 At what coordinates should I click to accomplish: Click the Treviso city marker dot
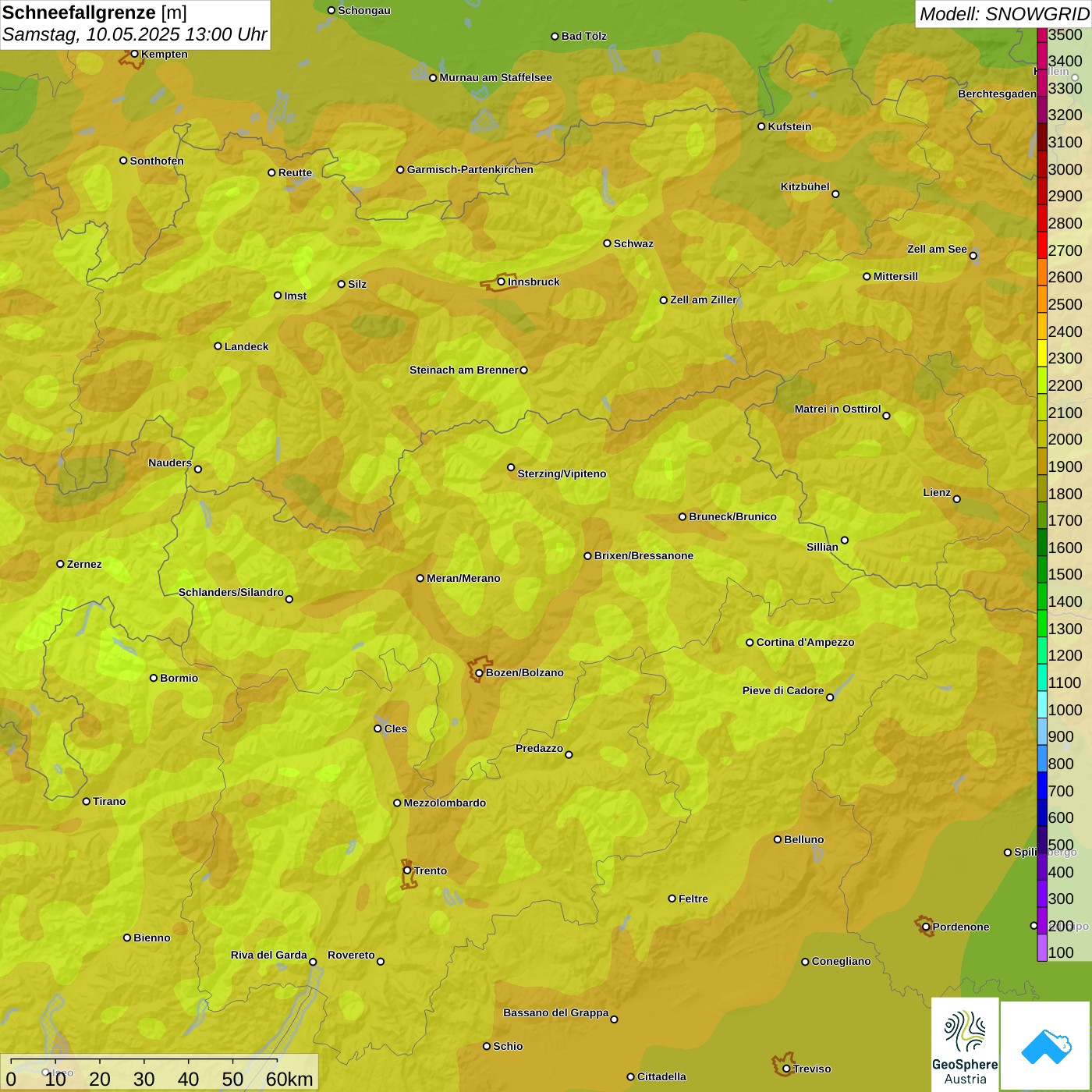click(x=786, y=1069)
